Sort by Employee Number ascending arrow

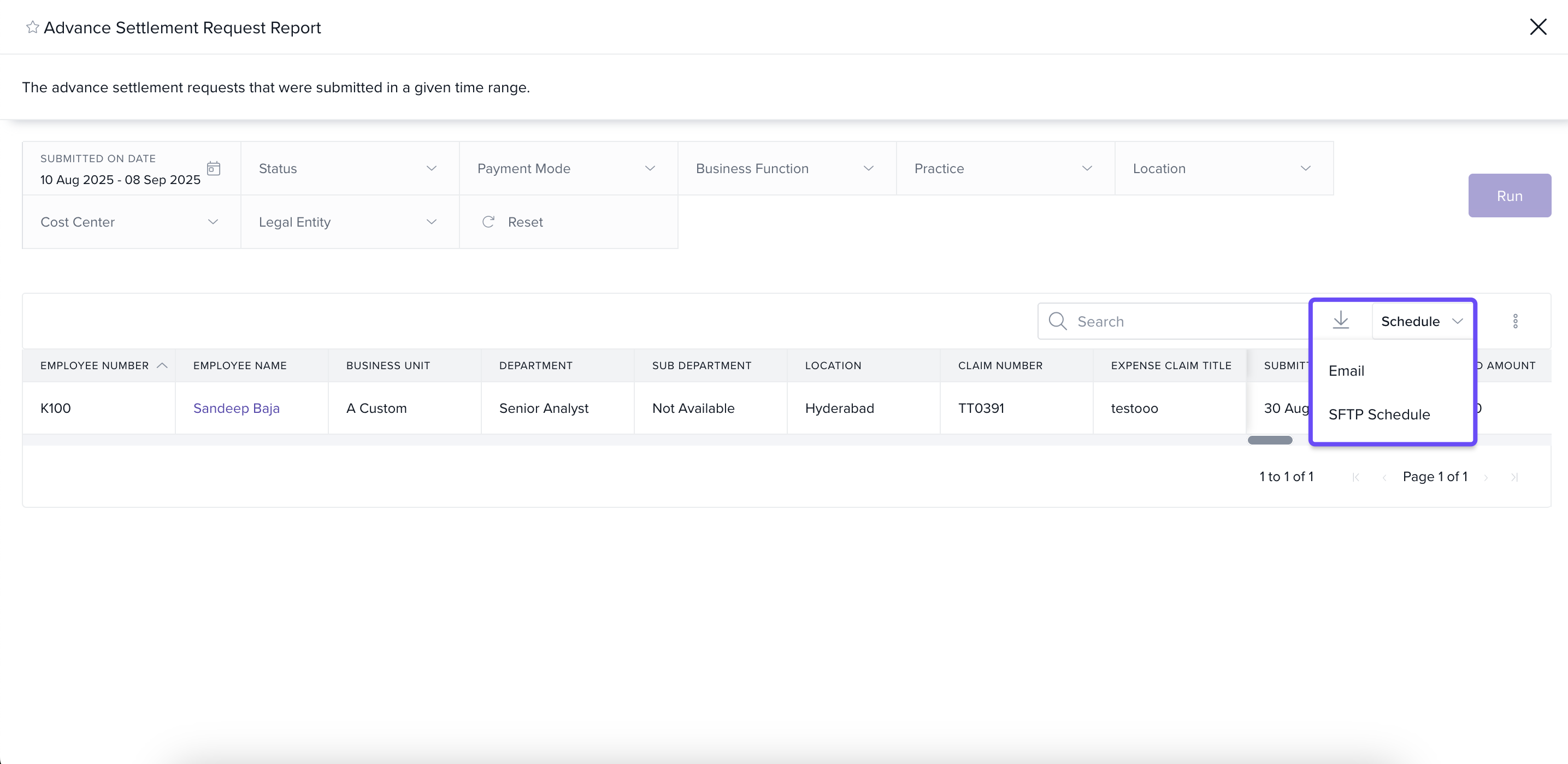pyautogui.click(x=162, y=365)
